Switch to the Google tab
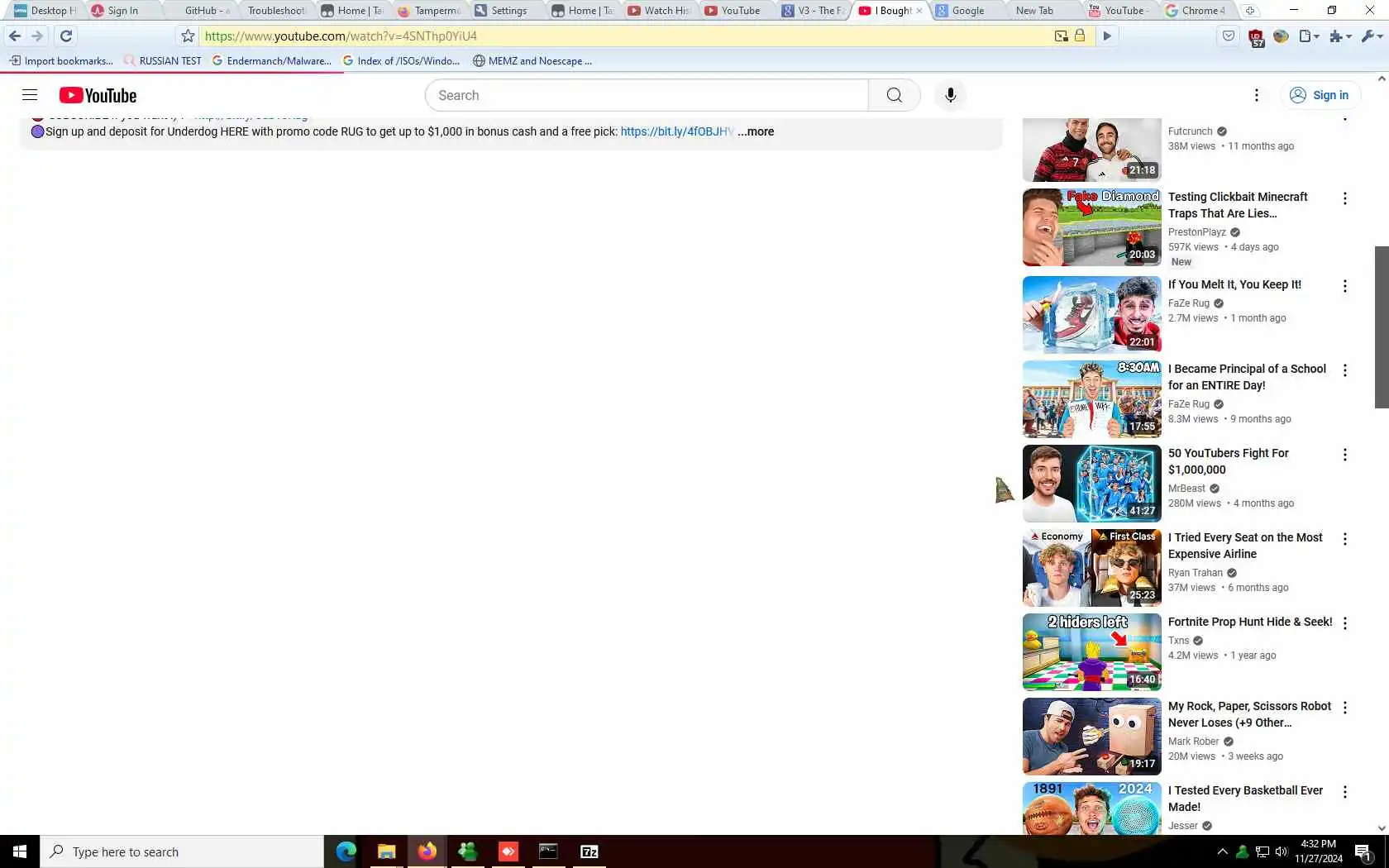Screen dimensions: 1389x868 967,11
